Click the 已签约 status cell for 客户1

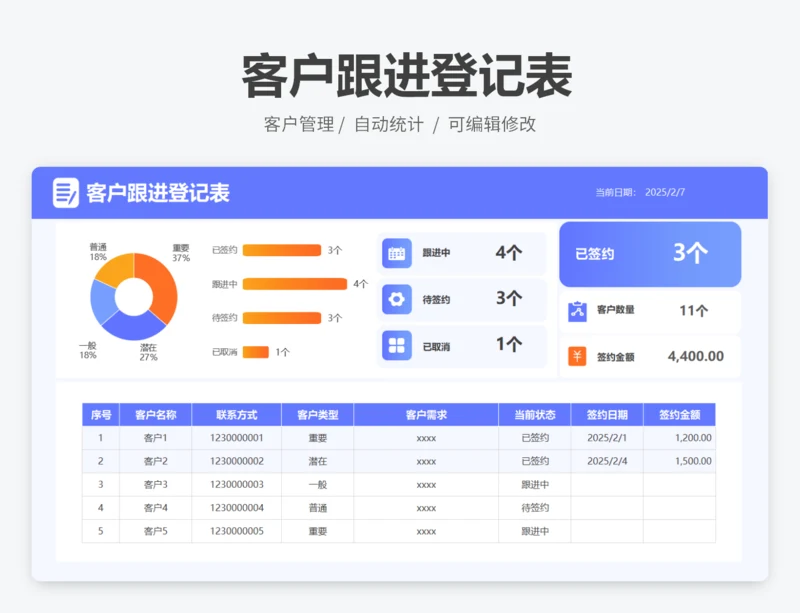coord(535,438)
